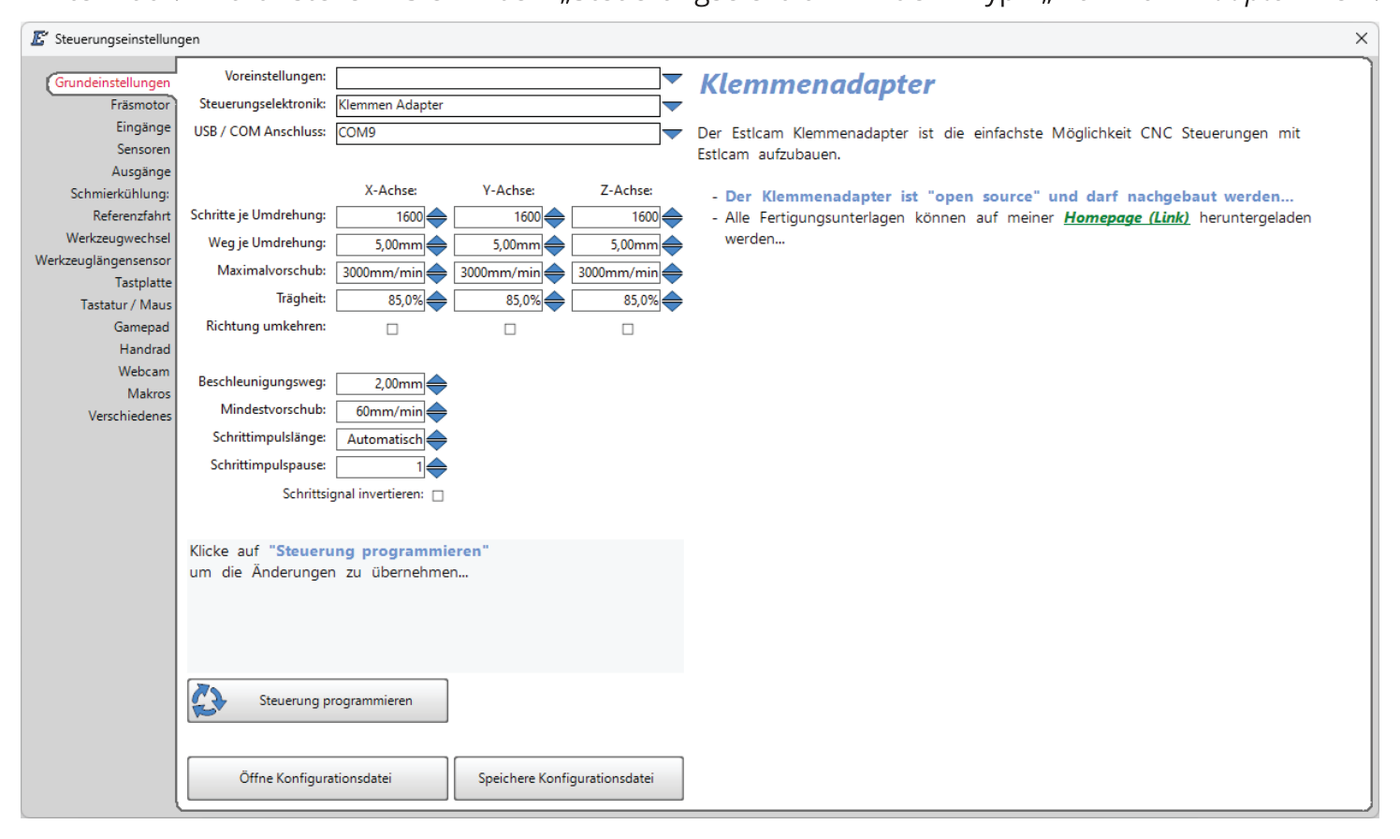1400x839 pixels.
Task: Click Y-Achse Weg je Umdrehung value field
Action: pos(499,245)
